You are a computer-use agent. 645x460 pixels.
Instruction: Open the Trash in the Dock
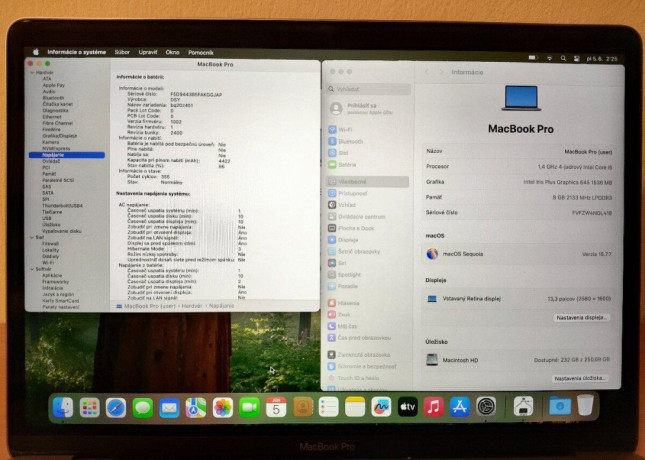pyautogui.click(x=585, y=405)
